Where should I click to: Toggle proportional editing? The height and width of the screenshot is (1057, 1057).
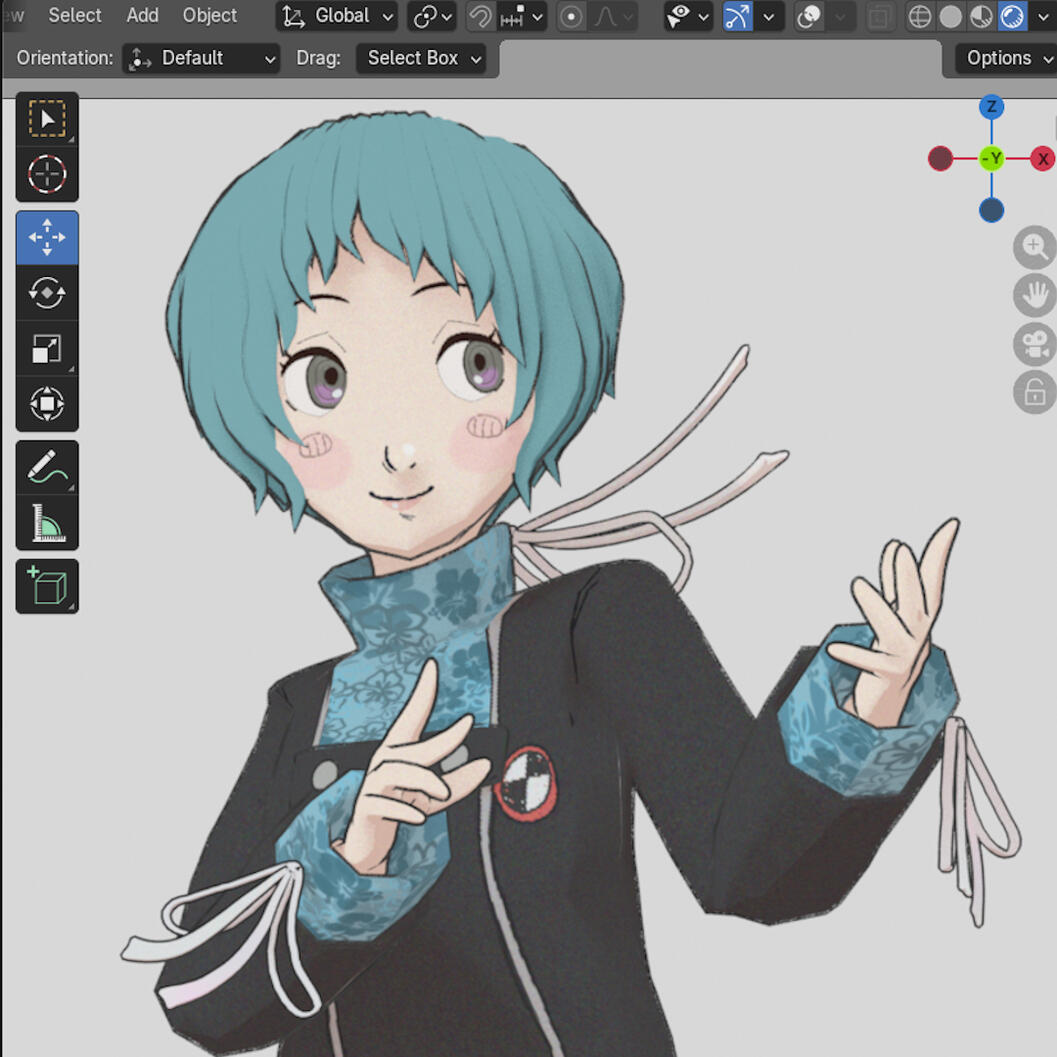(571, 16)
